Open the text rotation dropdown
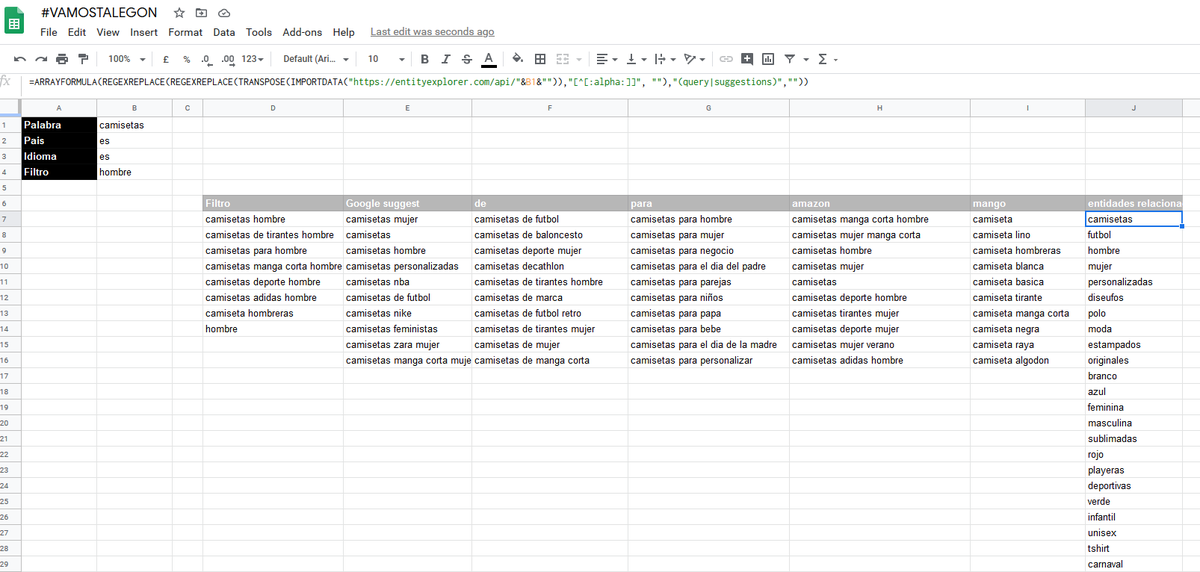The image size is (1200, 572). [696, 59]
